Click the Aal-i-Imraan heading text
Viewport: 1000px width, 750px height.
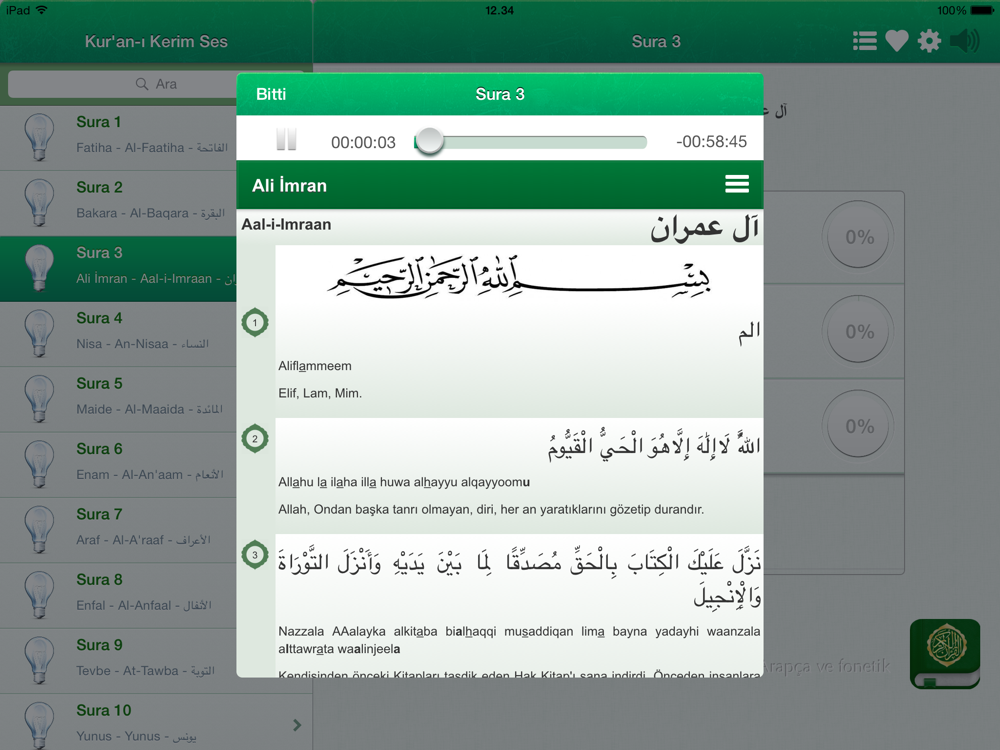point(286,224)
